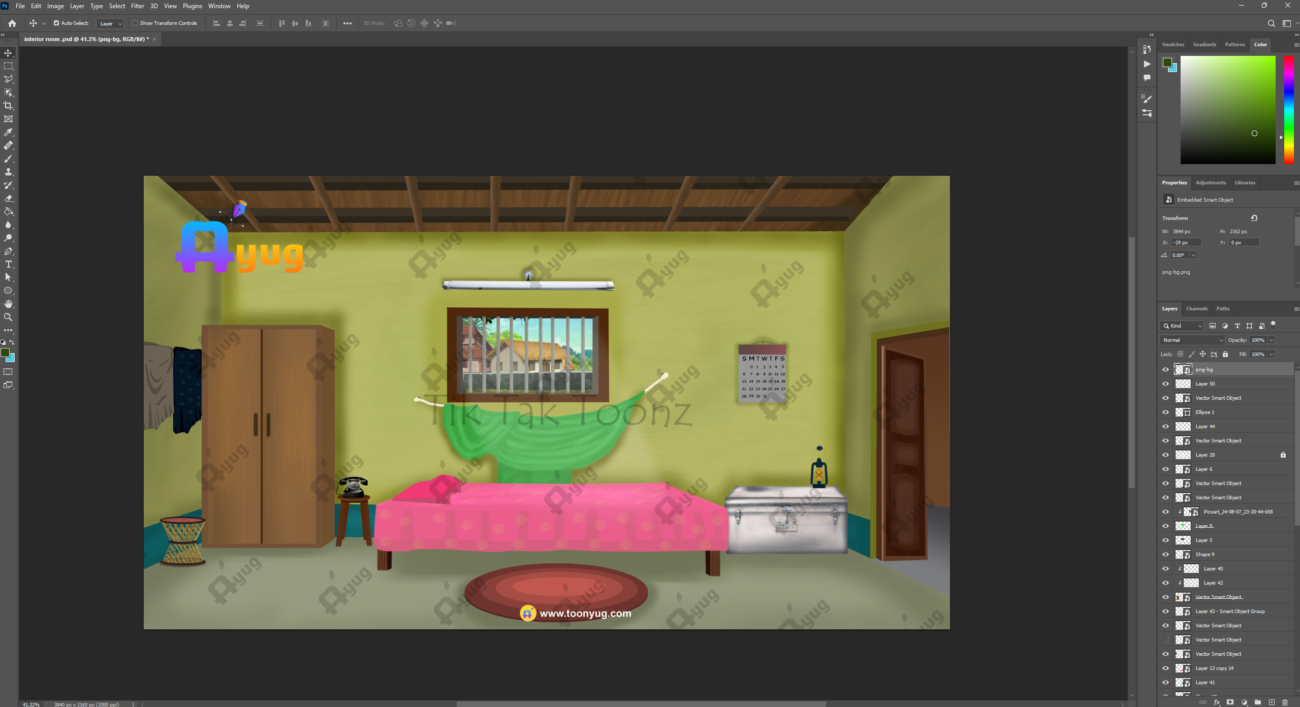This screenshot has height=707, width=1300.
Task: Open the Auto-Select Layer dropdown
Action: coord(110,23)
